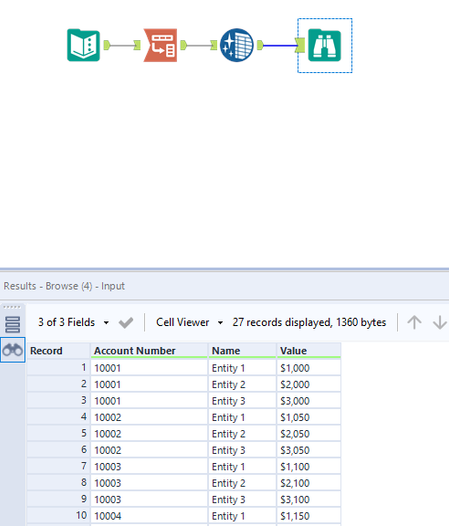449x526 pixels.
Task: Select the blue connection line to Browse
Action: (x=280, y=45)
